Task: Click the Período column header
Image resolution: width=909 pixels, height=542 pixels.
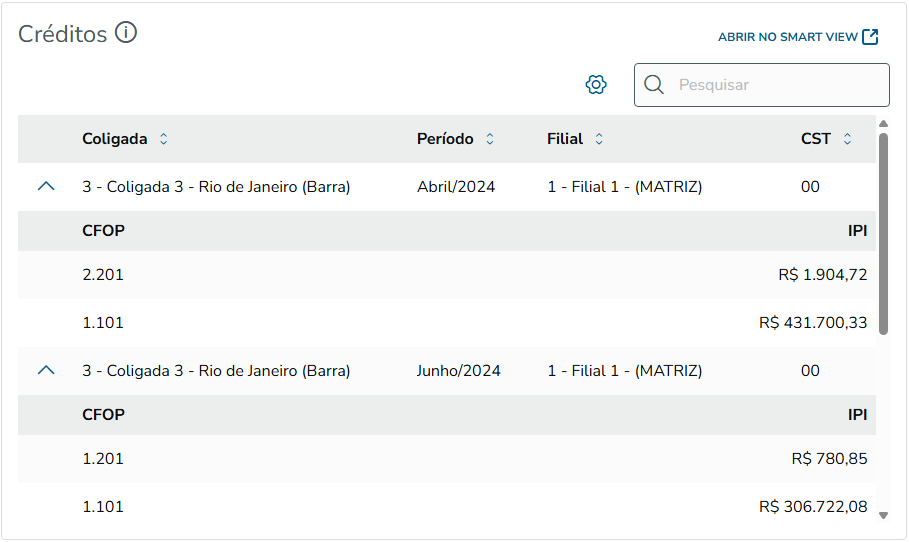Action: [445, 139]
